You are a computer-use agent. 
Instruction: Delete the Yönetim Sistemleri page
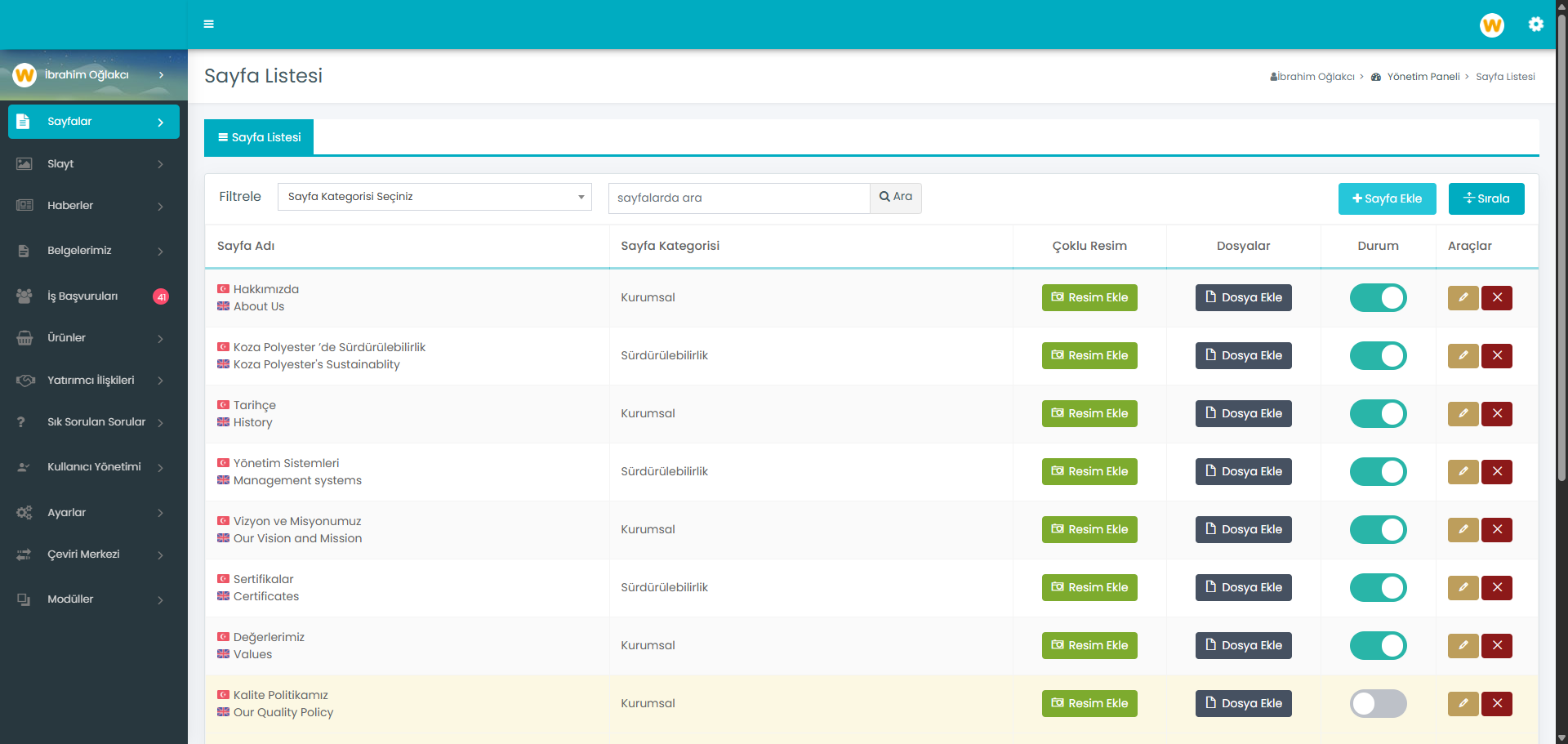tap(1497, 472)
